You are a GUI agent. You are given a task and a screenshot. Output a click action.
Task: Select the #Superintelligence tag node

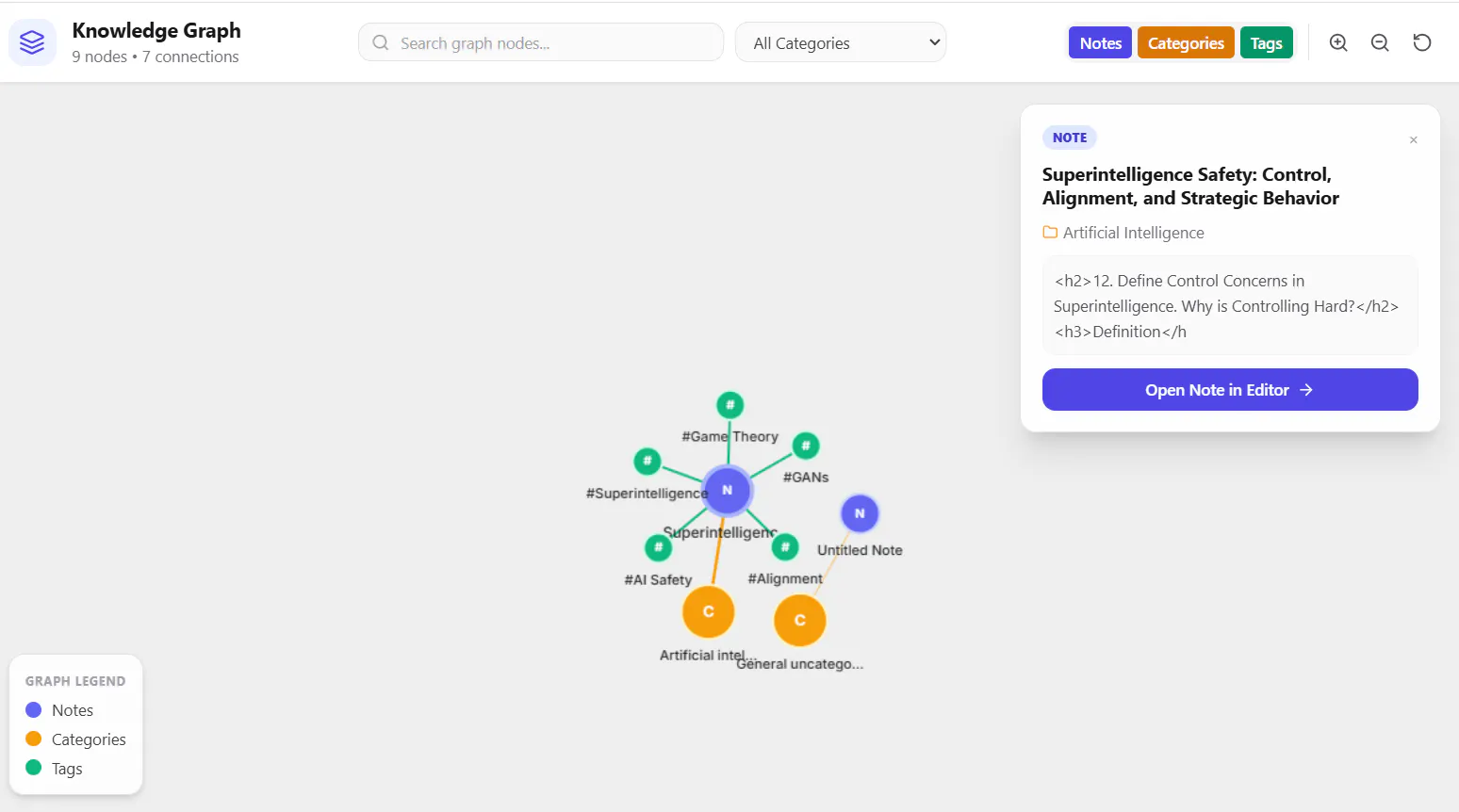pyautogui.click(x=648, y=462)
